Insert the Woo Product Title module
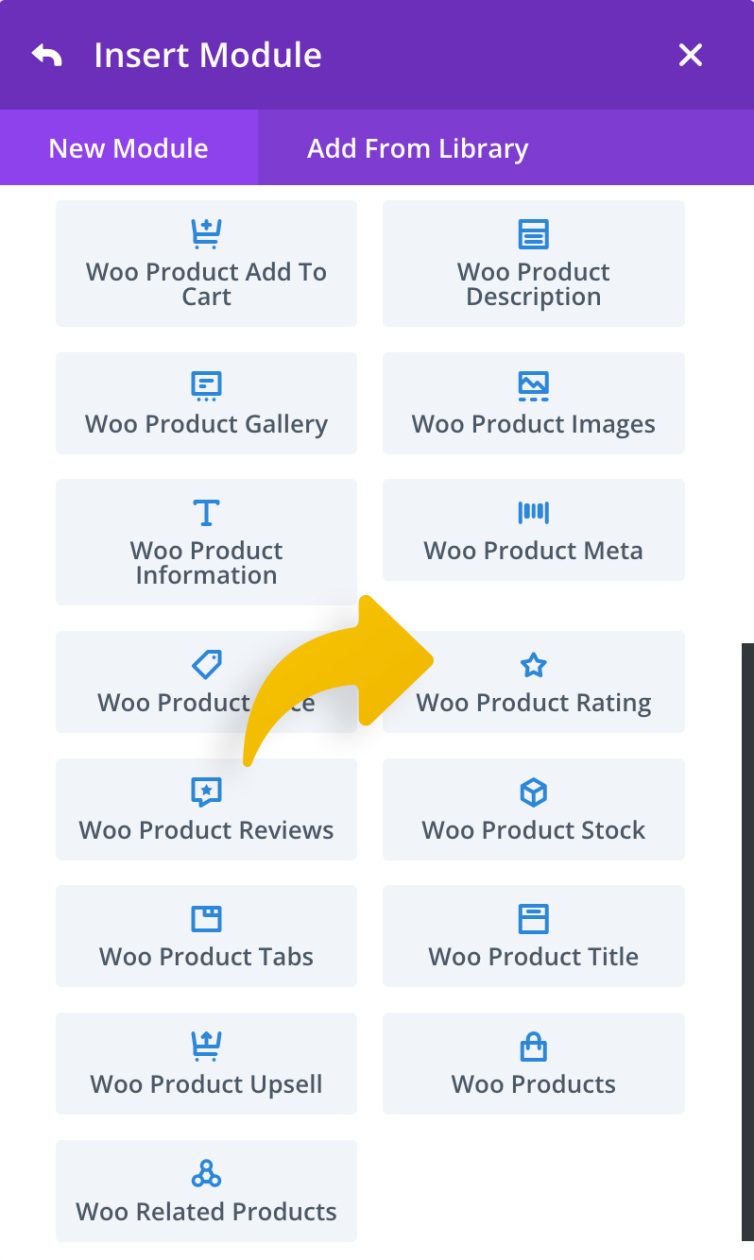 click(533, 936)
